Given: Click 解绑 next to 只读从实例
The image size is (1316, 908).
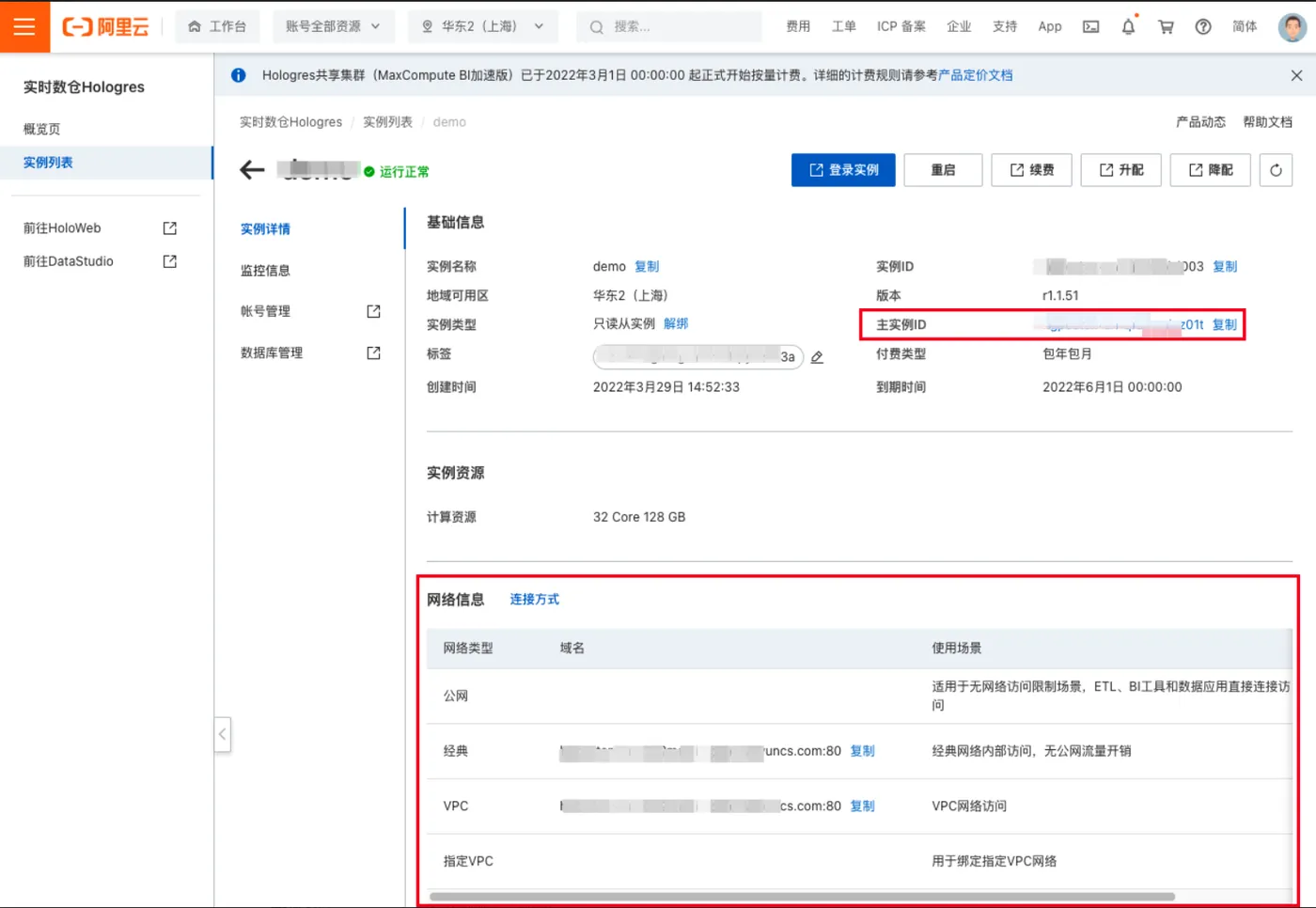Looking at the screenshot, I should point(676,323).
